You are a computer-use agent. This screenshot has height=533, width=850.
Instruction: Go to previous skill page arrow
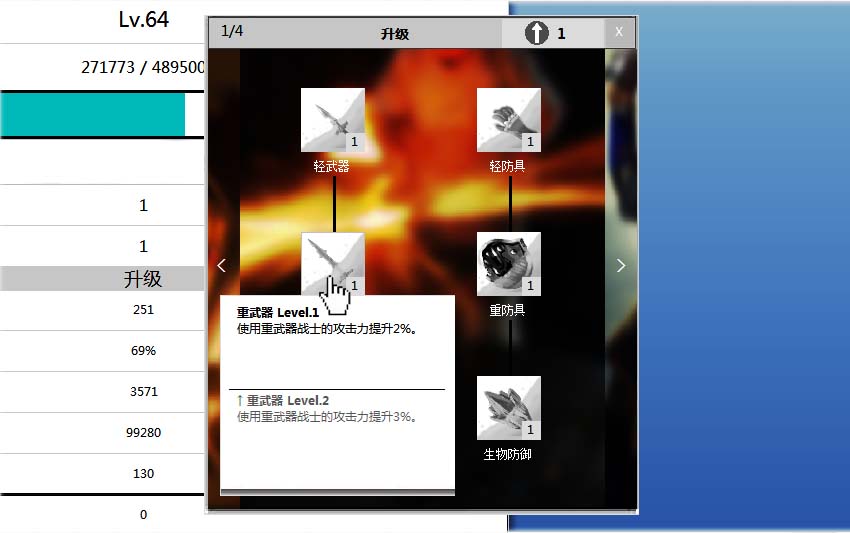pos(222,266)
